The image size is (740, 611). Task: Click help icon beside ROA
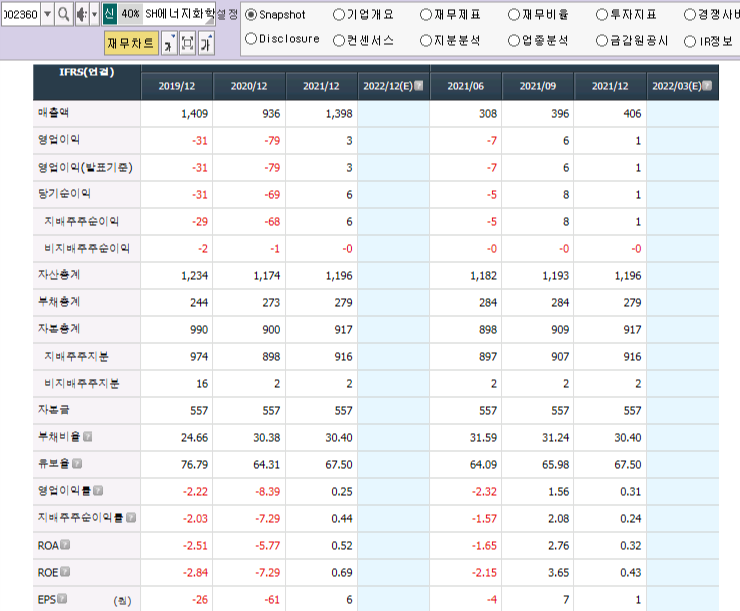tap(65, 544)
